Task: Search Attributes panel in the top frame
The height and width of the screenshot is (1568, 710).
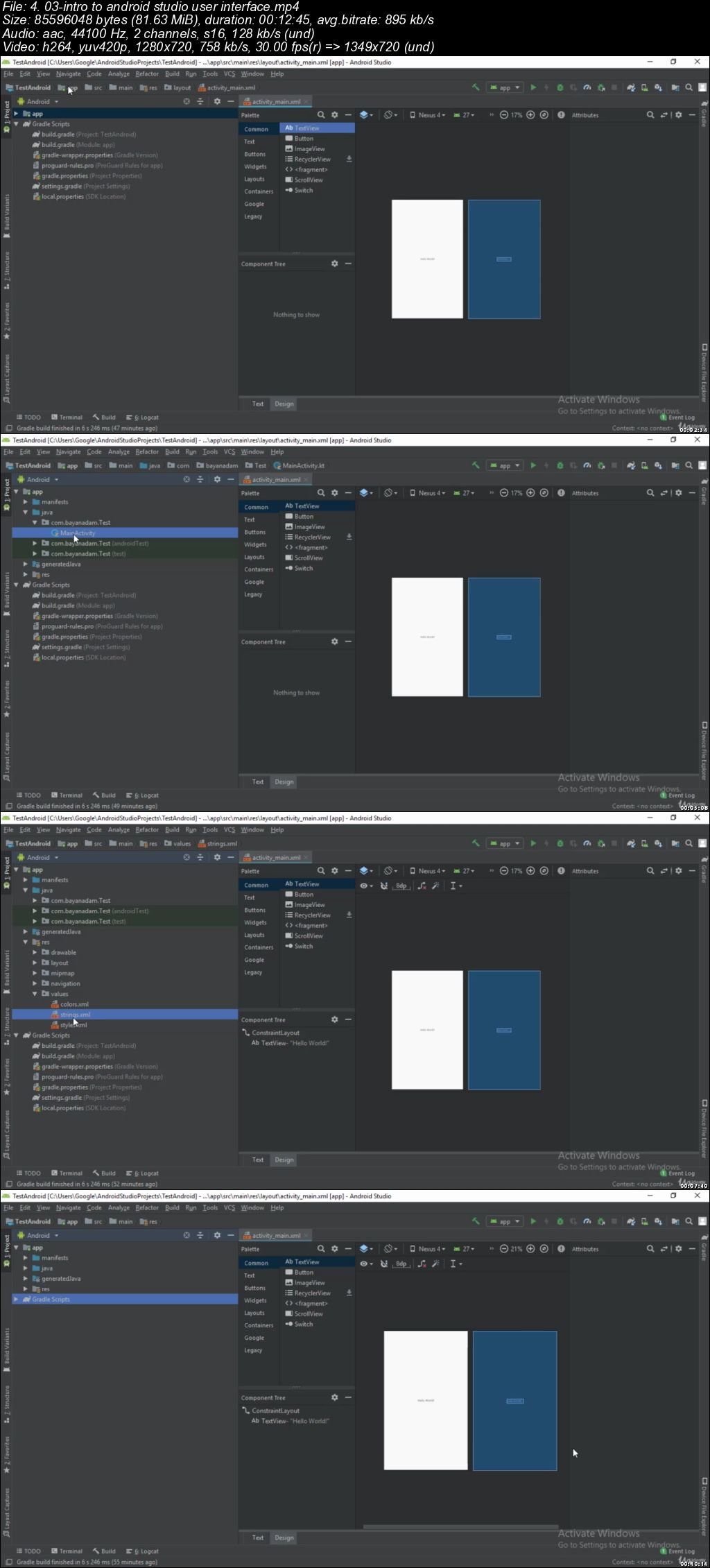Action: 650,115
